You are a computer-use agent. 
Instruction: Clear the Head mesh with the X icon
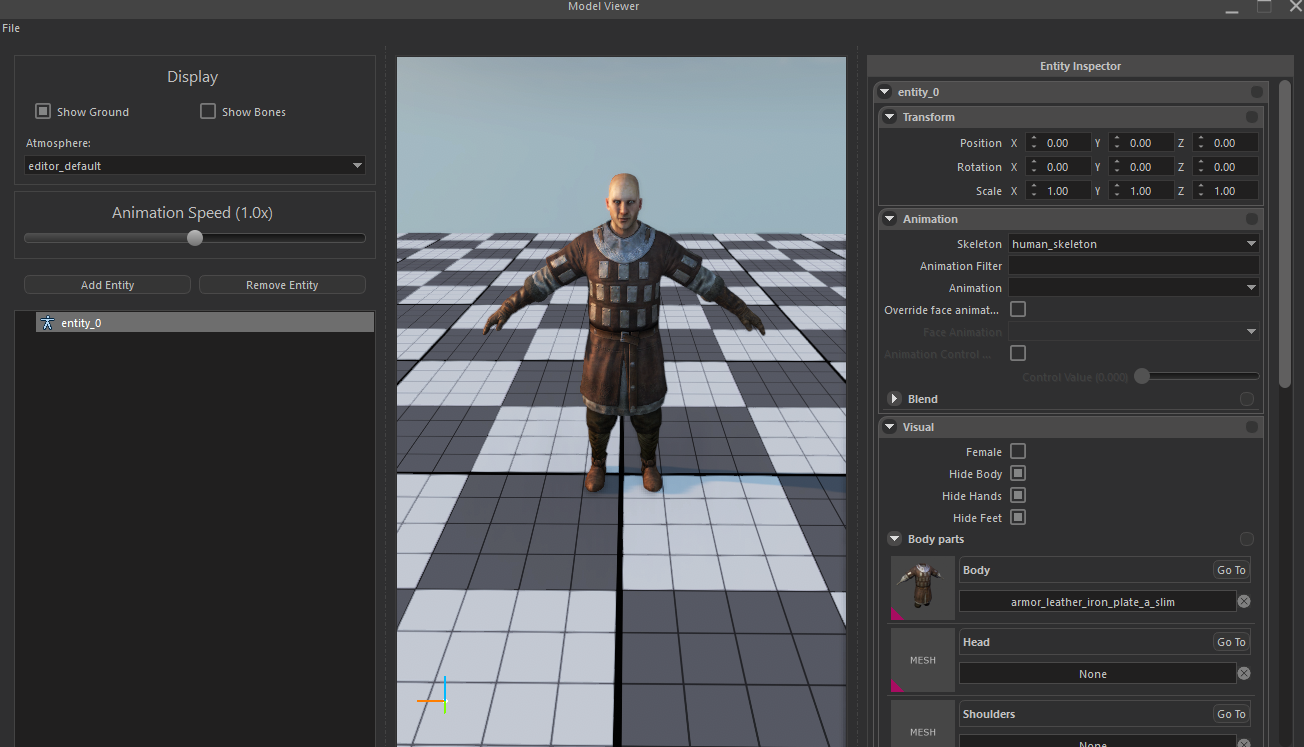[x=1244, y=673]
